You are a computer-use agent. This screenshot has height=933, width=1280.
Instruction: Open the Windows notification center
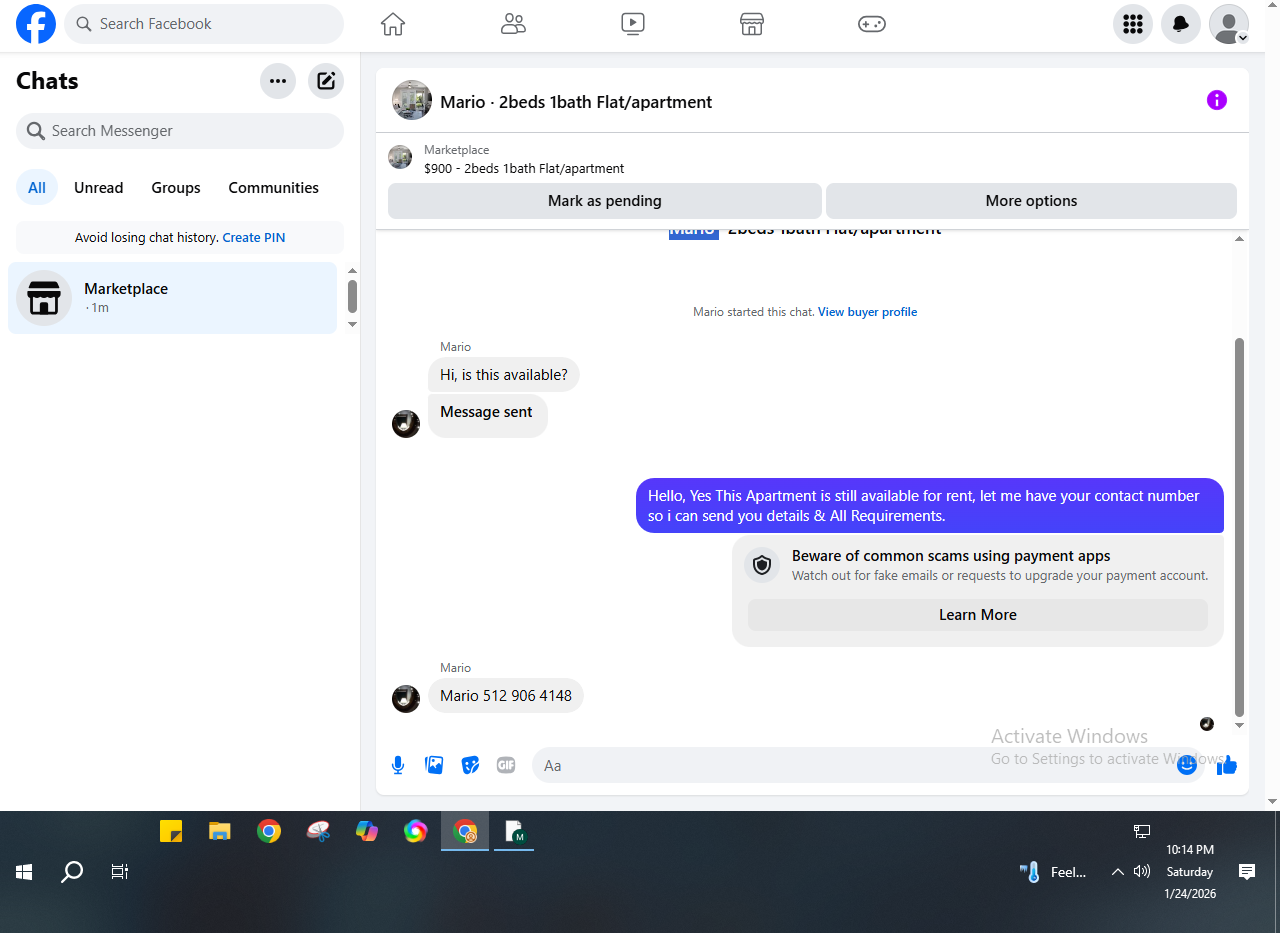pyautogui.click(x=1247, y=872)
